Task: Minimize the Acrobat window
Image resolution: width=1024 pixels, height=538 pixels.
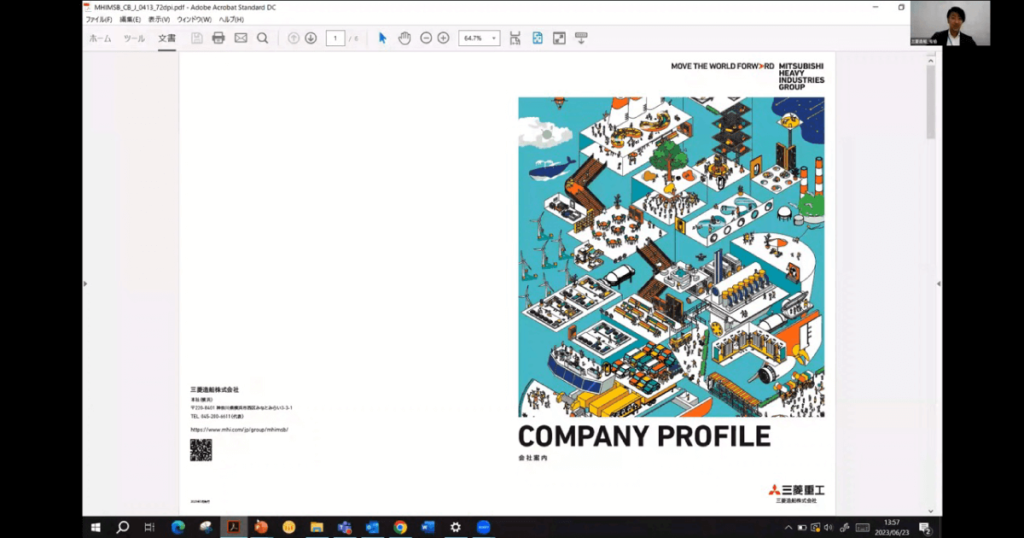Action: 875,7
